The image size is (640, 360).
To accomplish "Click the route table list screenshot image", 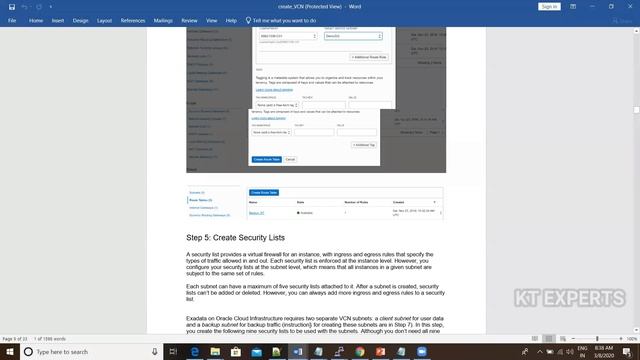I will coord(315,203).
